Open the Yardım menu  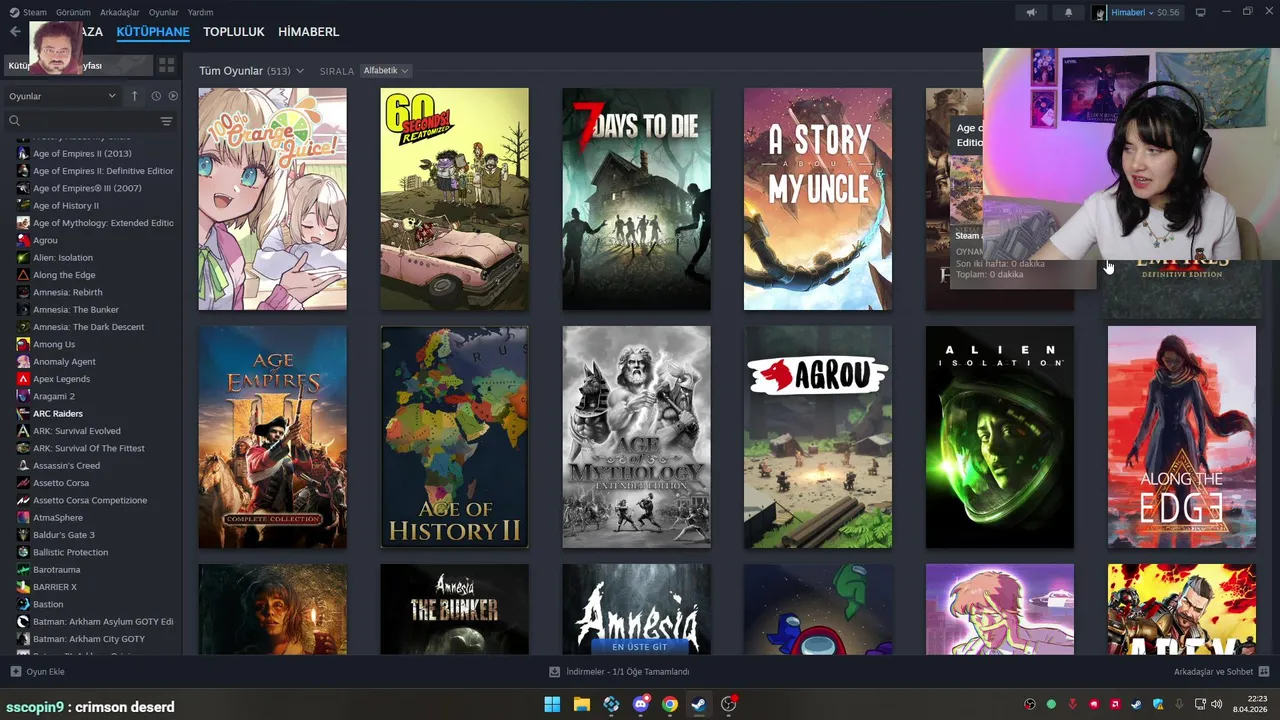(200, 12)
